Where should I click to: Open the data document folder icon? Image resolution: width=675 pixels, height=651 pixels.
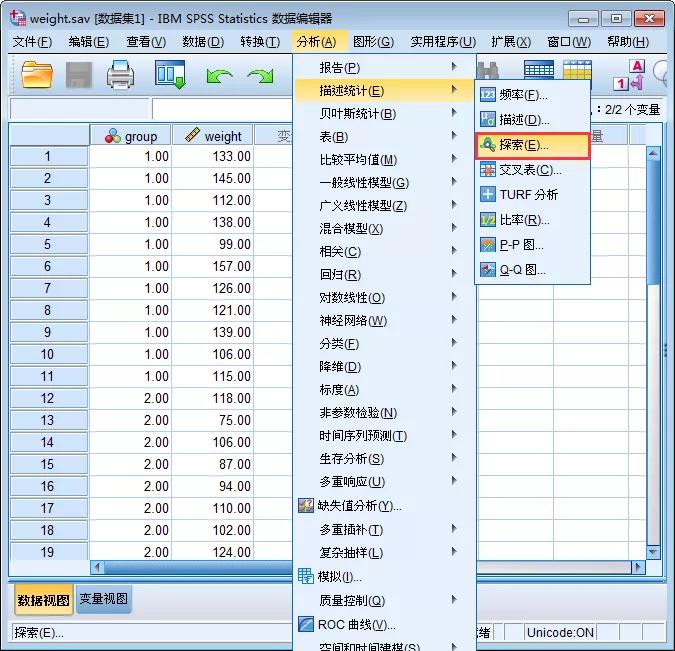pyautogui.click(x=37, y=75)
